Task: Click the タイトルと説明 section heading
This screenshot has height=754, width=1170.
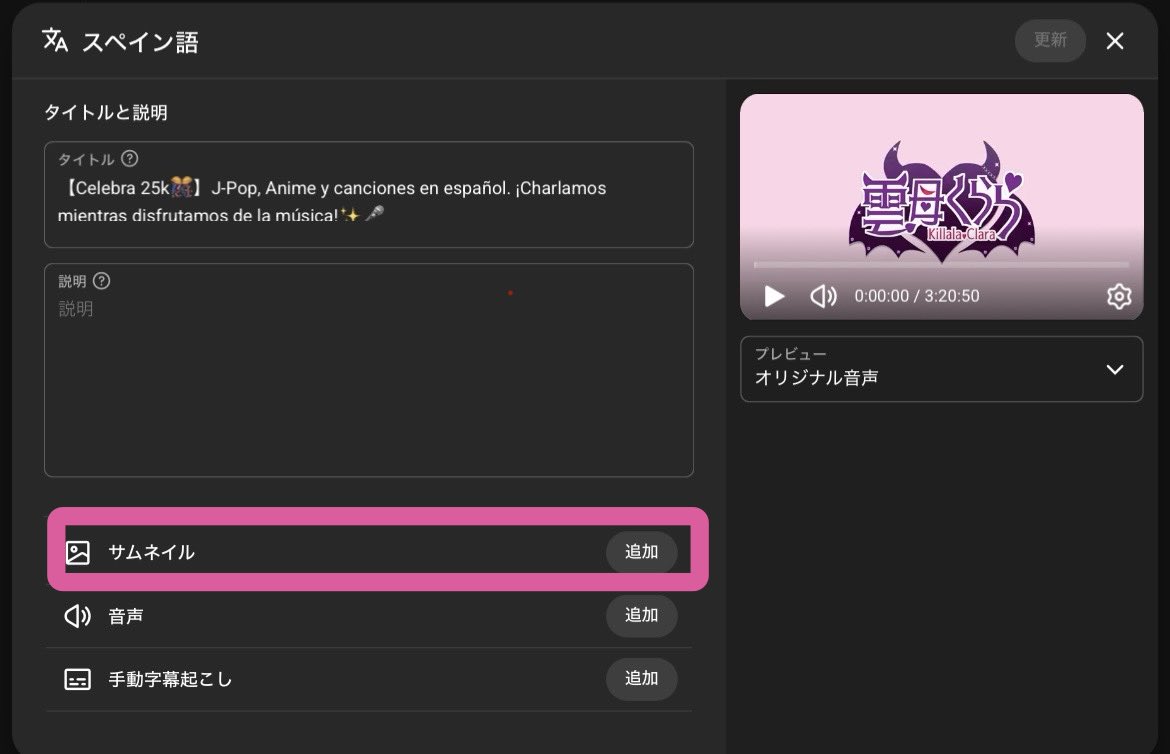Action: tap(106, 113)
